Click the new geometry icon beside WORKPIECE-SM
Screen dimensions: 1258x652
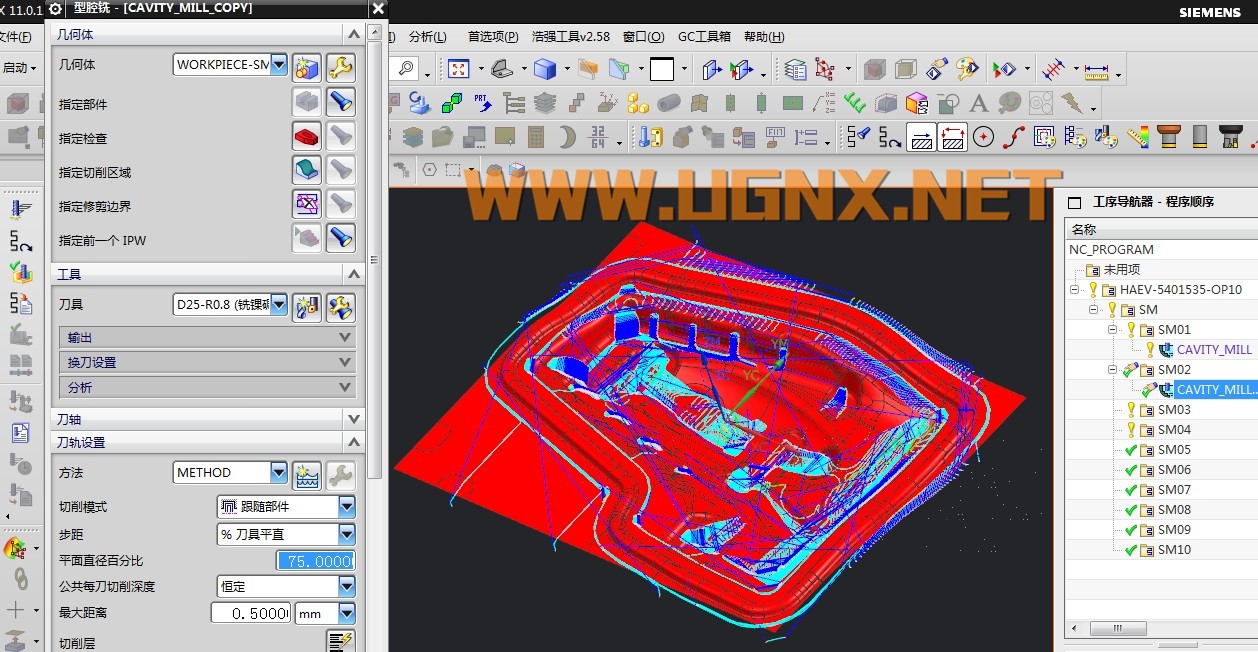coord(308,67)
